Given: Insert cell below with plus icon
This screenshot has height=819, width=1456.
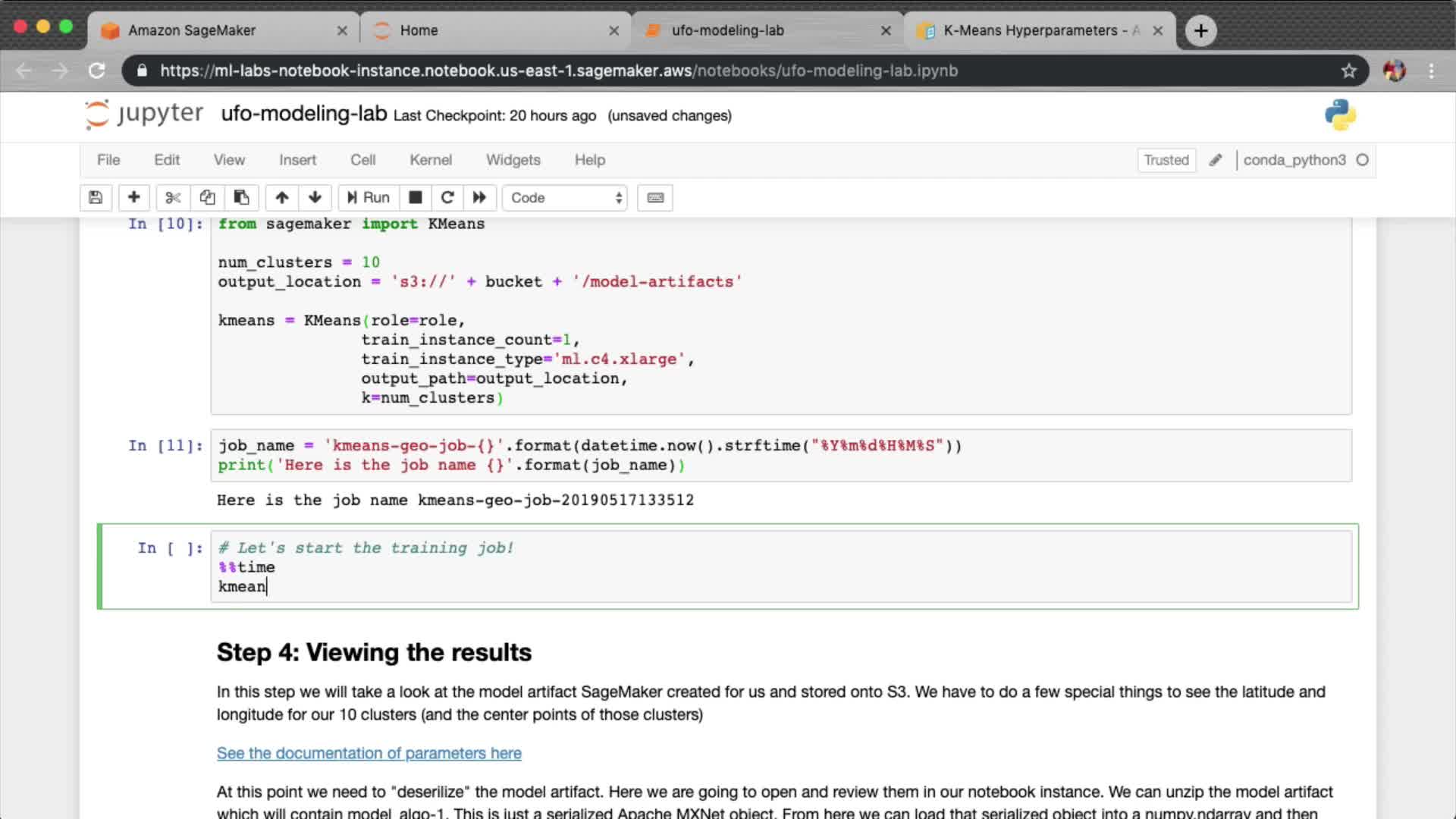Looking at the screenshot, I should tap(133, 198).
